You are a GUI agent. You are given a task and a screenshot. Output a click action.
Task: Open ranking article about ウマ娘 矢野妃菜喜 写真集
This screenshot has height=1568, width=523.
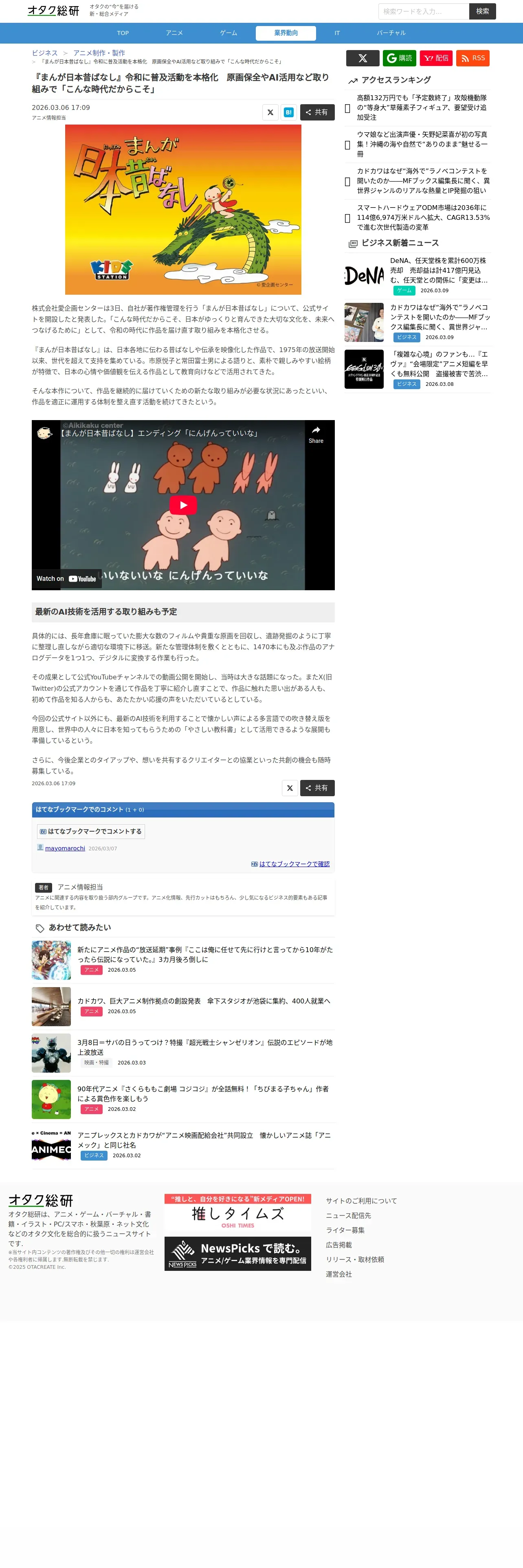422,144
